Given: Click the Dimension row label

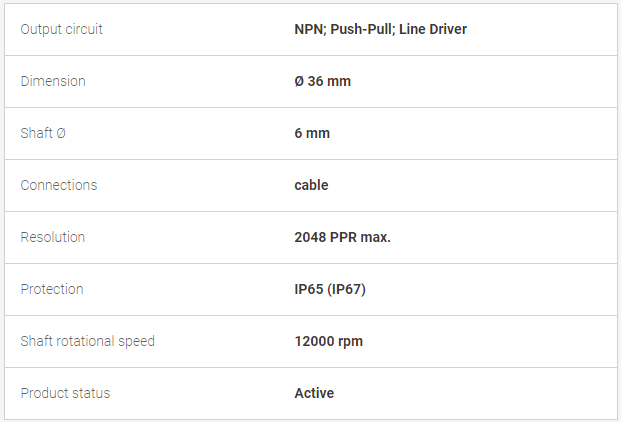Looking at the screenshot, I should pyautogui.click(x=53, y=81).
